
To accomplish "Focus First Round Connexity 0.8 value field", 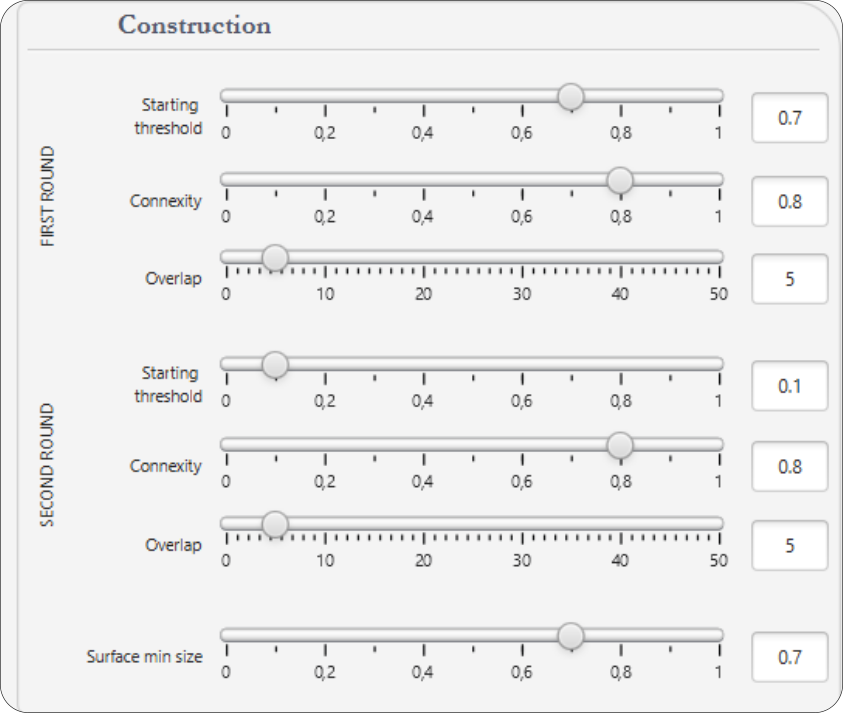I will coord(789,202).
